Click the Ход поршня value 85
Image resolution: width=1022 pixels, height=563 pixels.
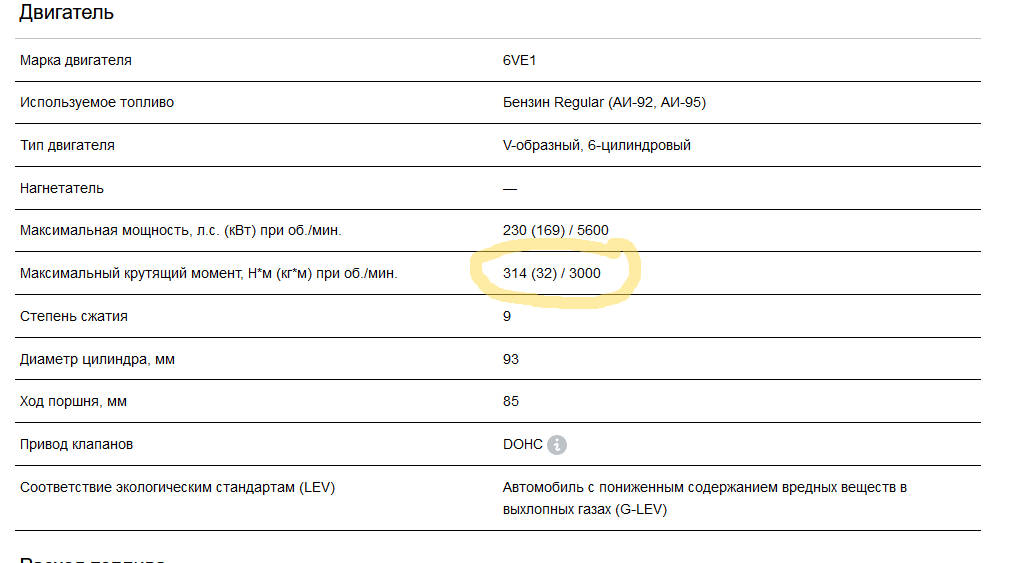511,401
